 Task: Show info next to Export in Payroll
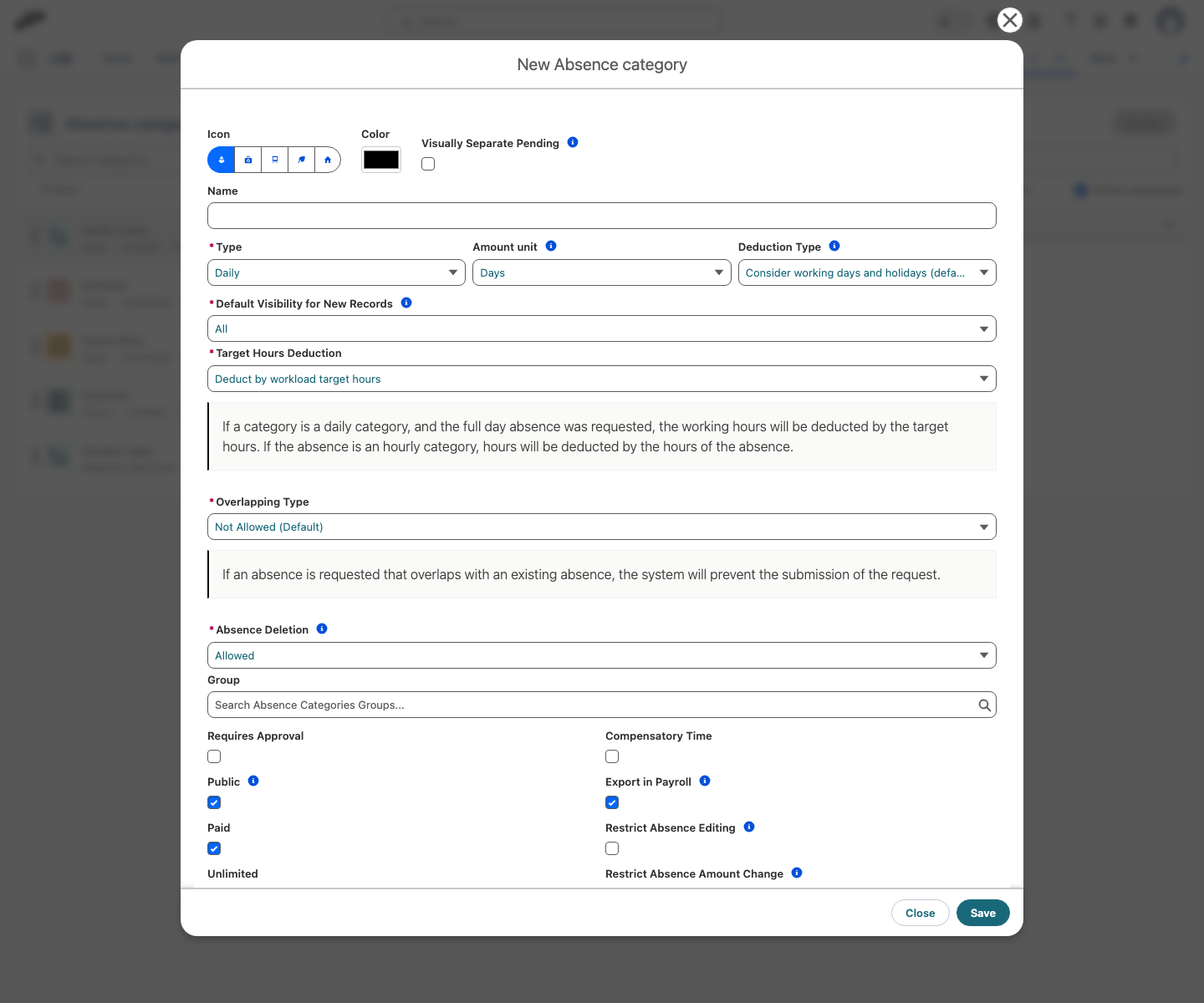click(x=705, y=781)
